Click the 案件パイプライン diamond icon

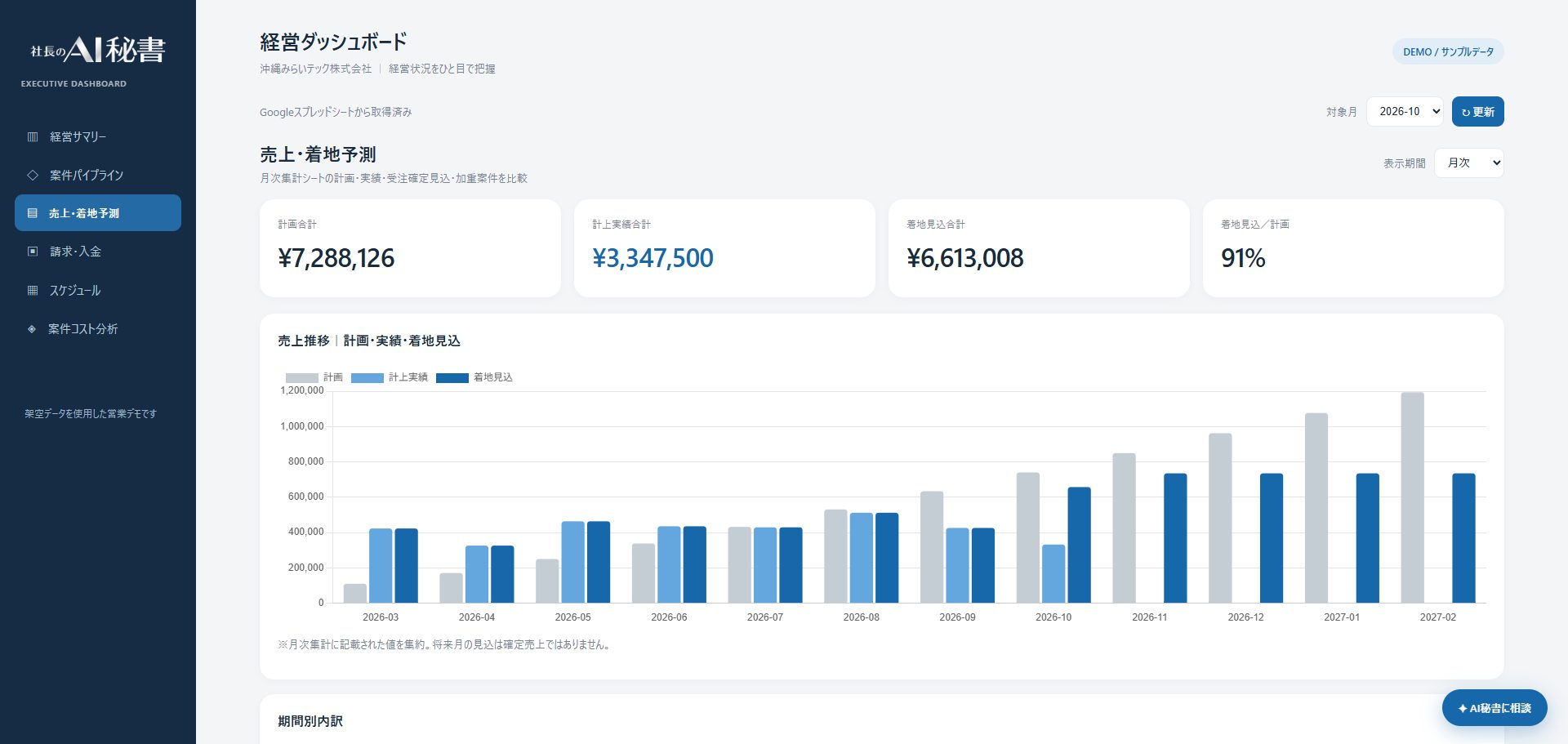33,175
